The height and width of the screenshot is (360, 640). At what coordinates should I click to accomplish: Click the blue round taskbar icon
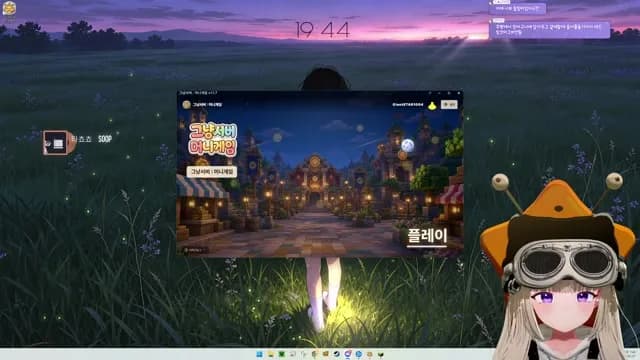(x=359, y=354)
